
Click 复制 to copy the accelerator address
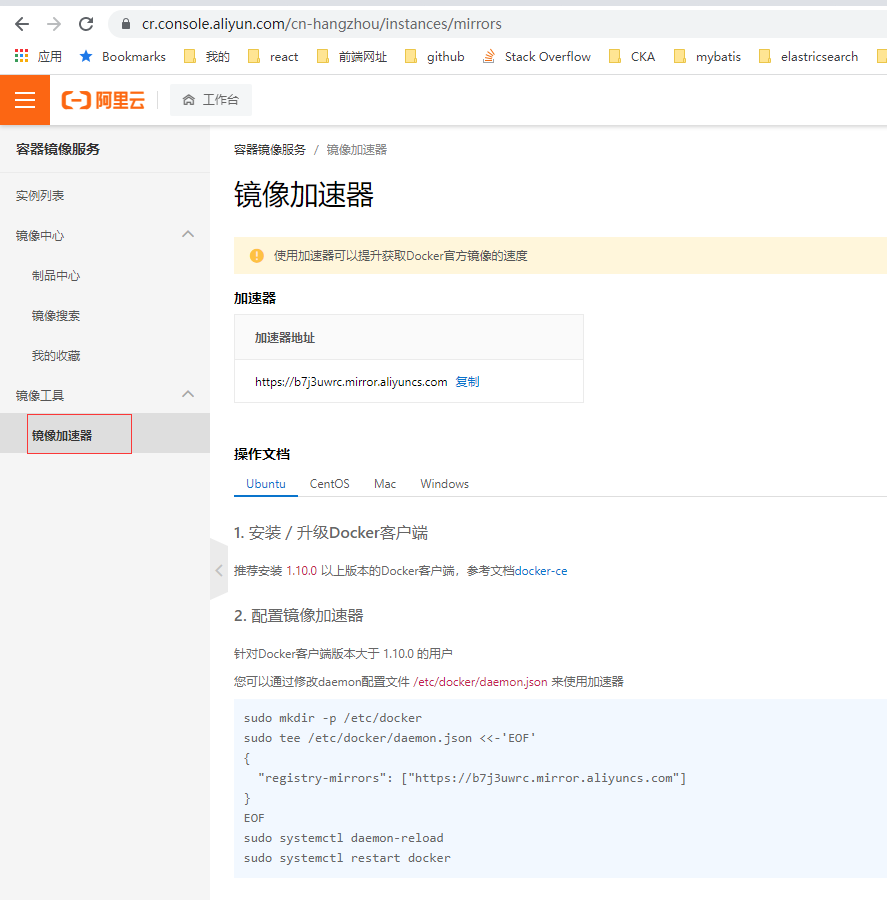pyautogui.click(x=467, y=382)
